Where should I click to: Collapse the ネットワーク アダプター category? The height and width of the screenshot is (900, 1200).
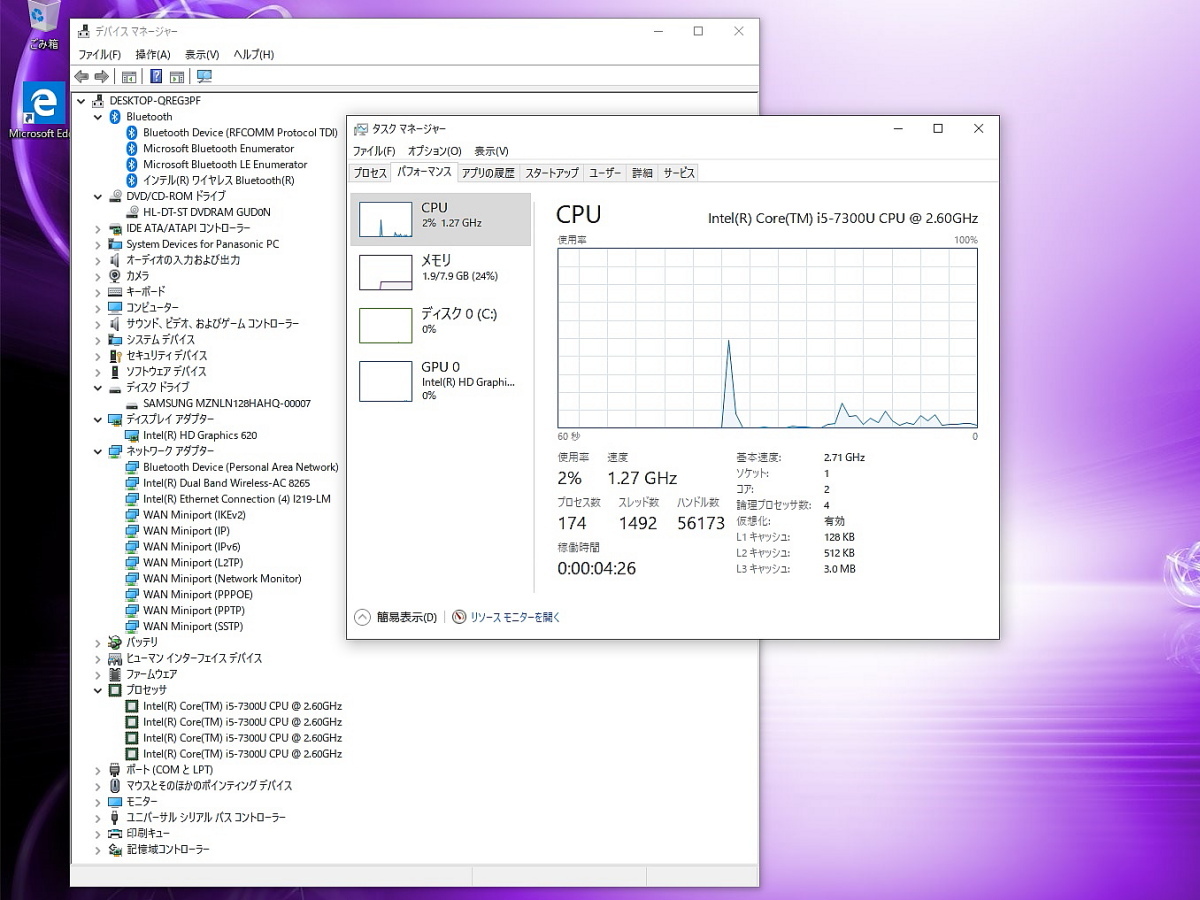pos(98,452)
